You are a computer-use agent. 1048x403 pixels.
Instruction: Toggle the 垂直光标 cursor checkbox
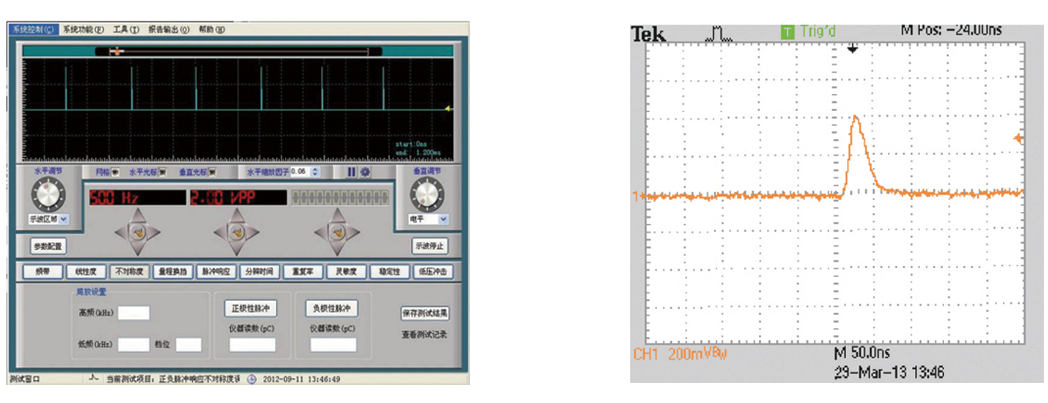click(x=213, y=172)
